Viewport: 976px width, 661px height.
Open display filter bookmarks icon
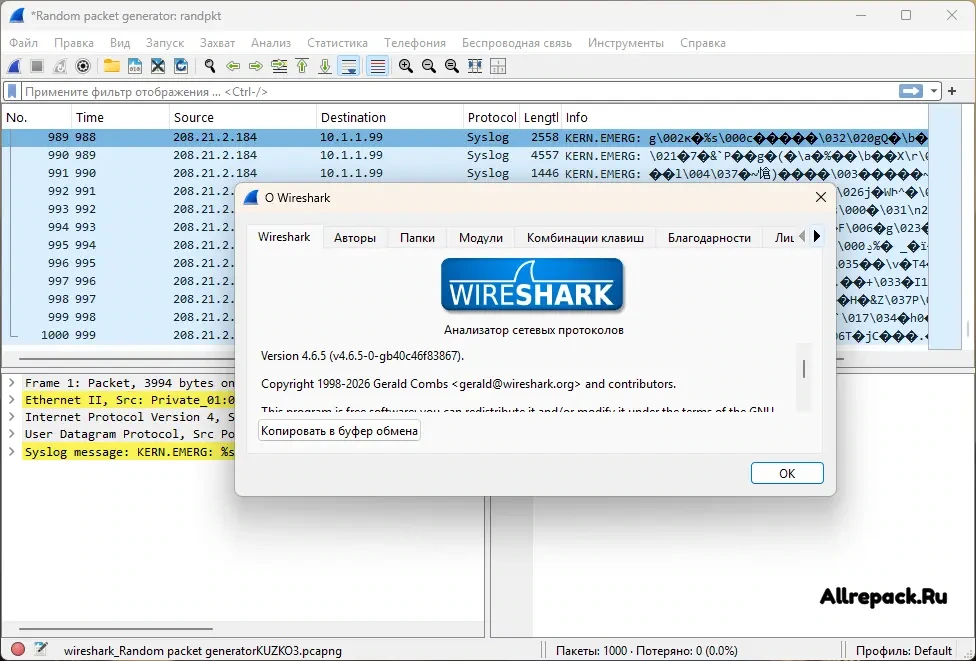click(12, 91)
